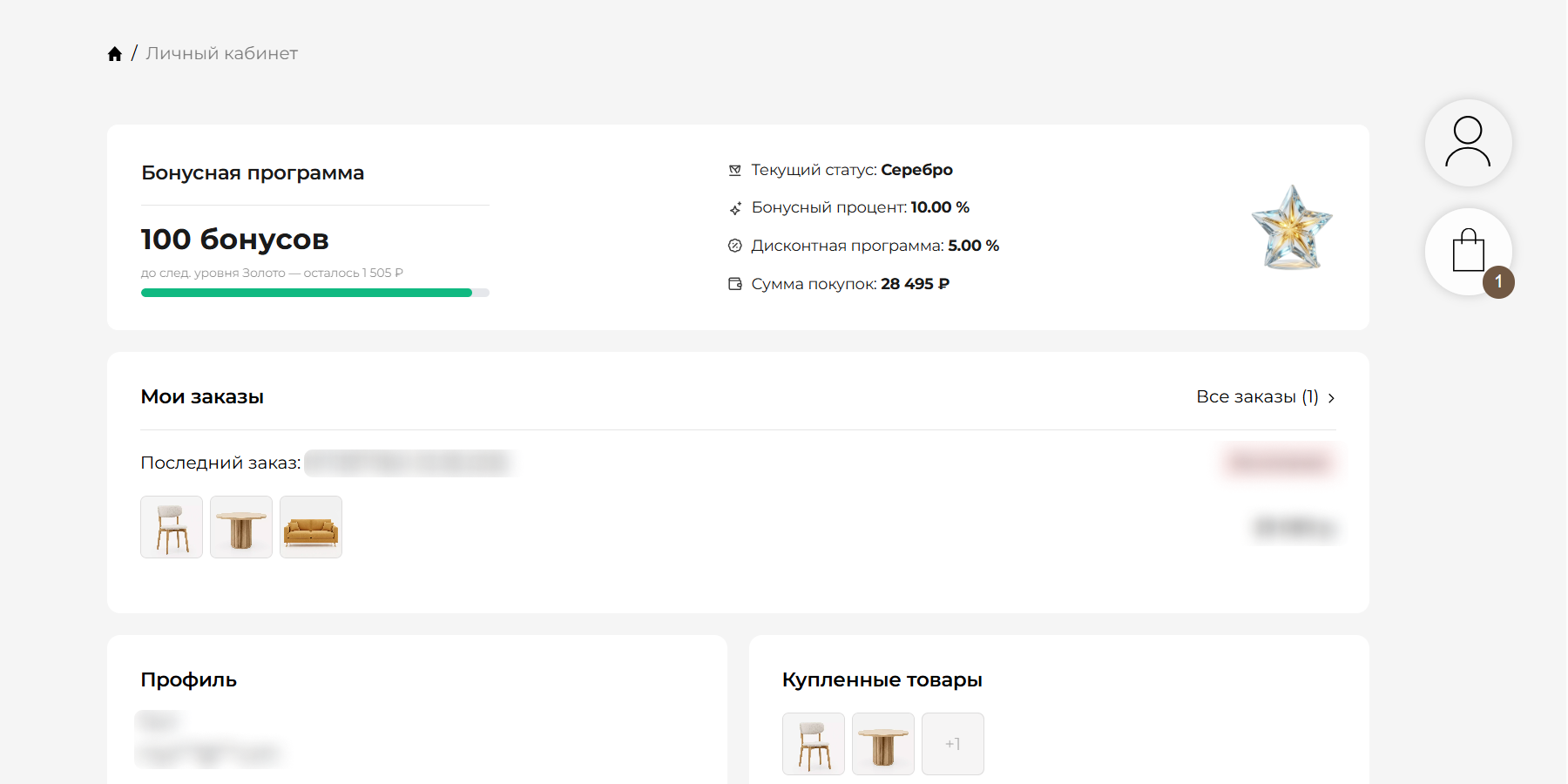This screenshot has height=784, width=1568.
Task: Click the current status icon next to Серебро
Action: [x=735, y=170]
